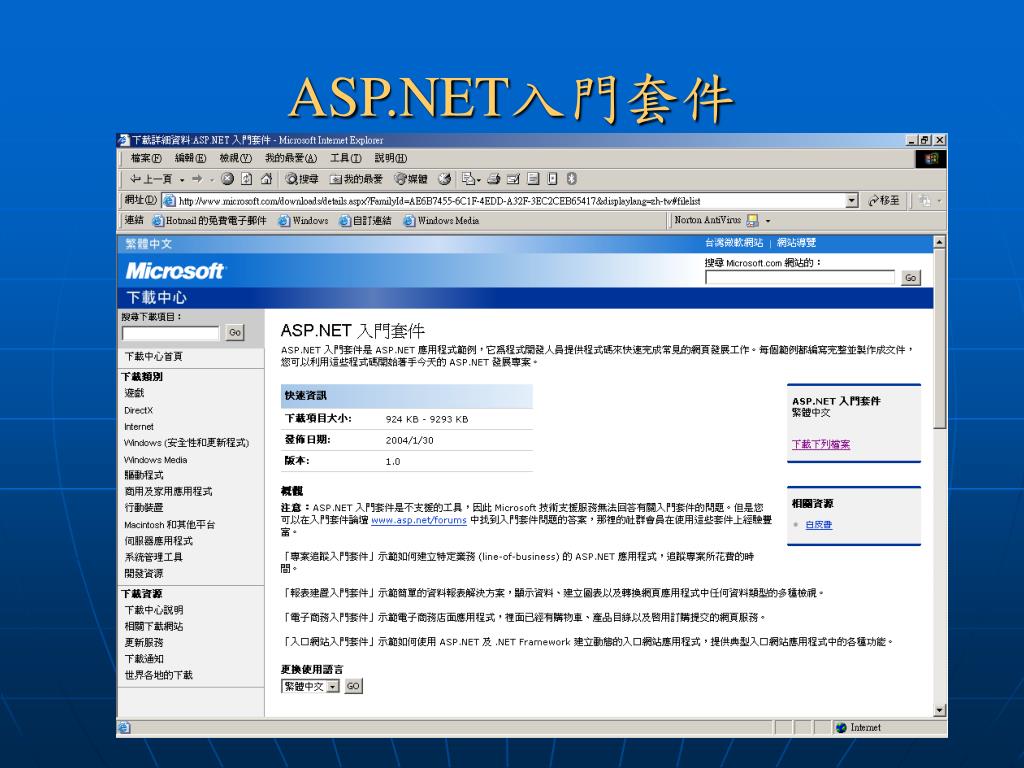This screenshot has width=1024, height=768.
Task: Click the 下載下列檔案 download files link
Action: pos(821,444)
